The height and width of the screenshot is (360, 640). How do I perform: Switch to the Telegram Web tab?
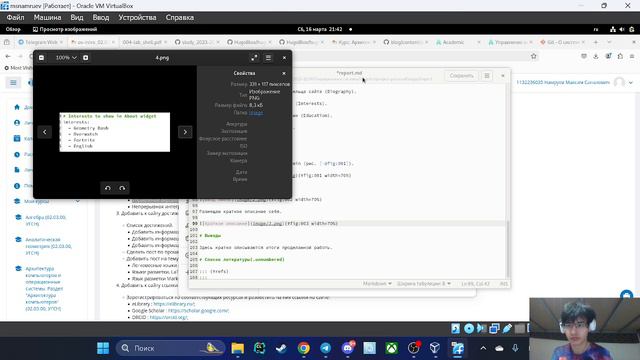point(40,42)
